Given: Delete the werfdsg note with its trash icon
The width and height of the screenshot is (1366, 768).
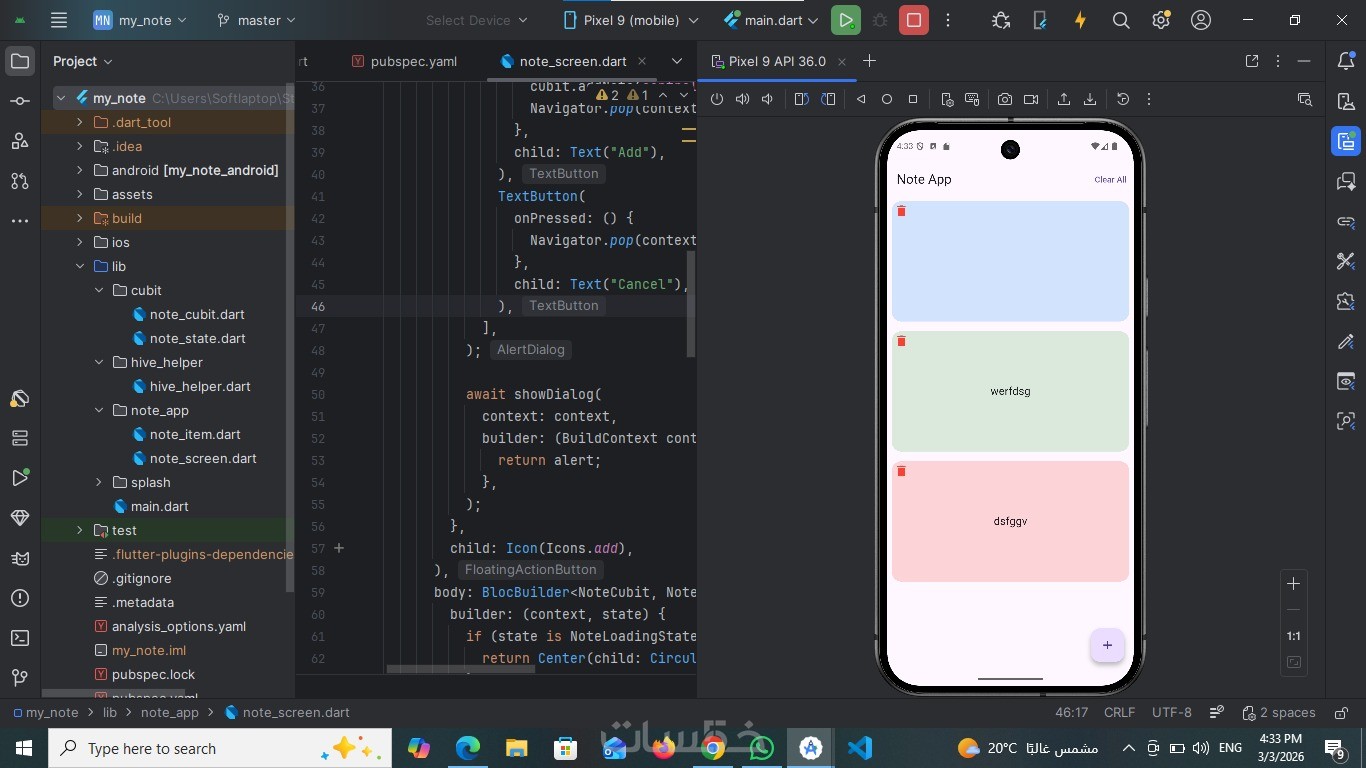Looking at the screenshot, I should click(x=901, y=341).
